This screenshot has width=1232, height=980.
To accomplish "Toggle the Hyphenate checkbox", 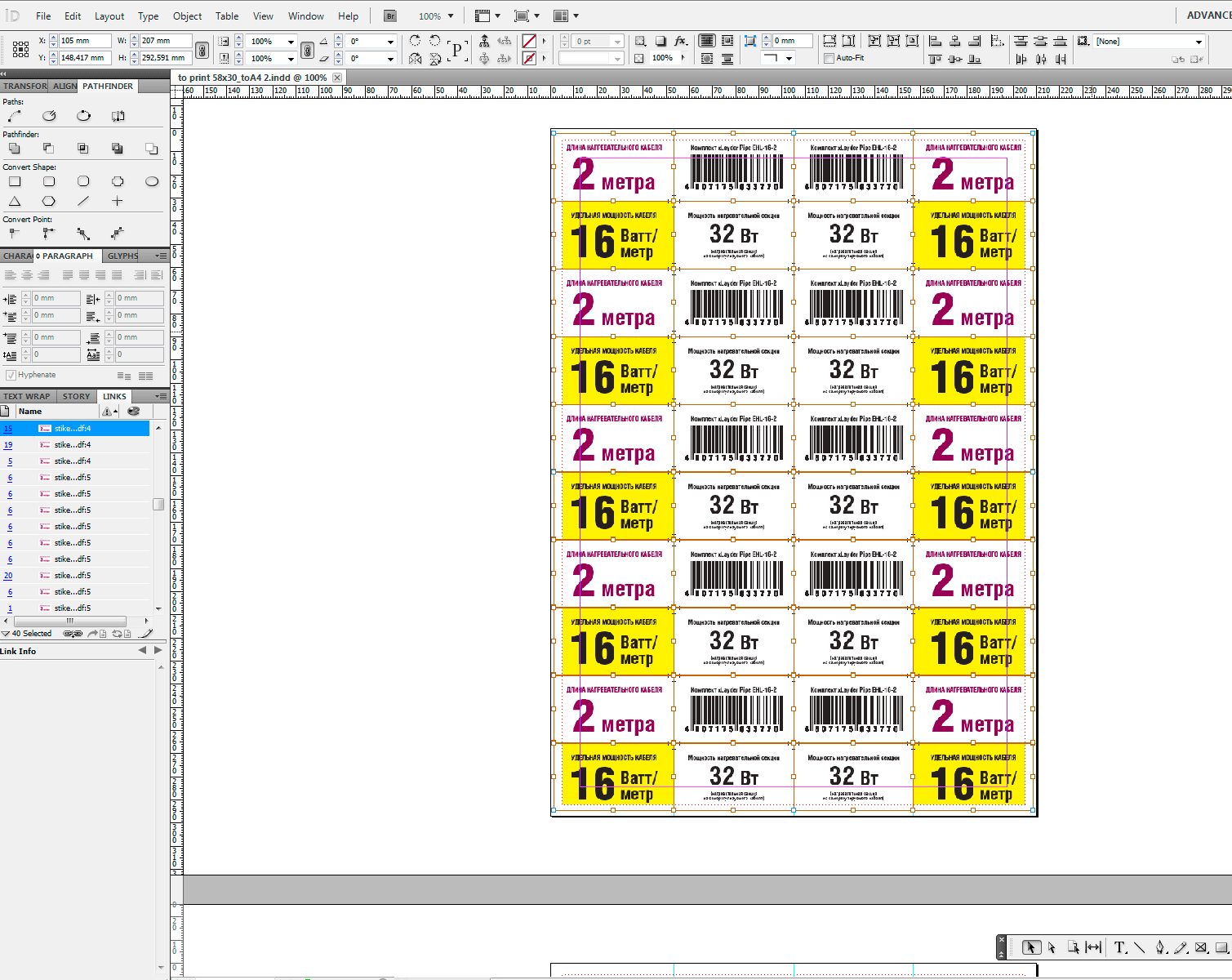I will tap(11, 375).
